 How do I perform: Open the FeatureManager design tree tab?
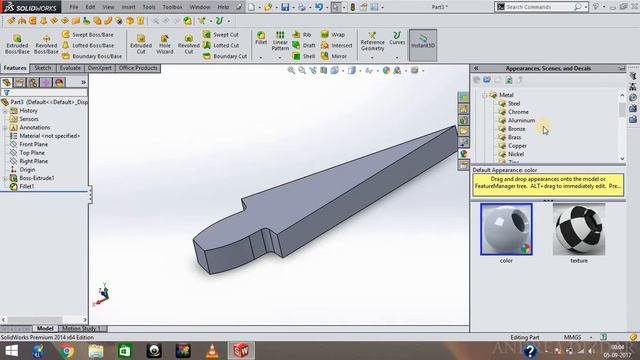[7, 83]
